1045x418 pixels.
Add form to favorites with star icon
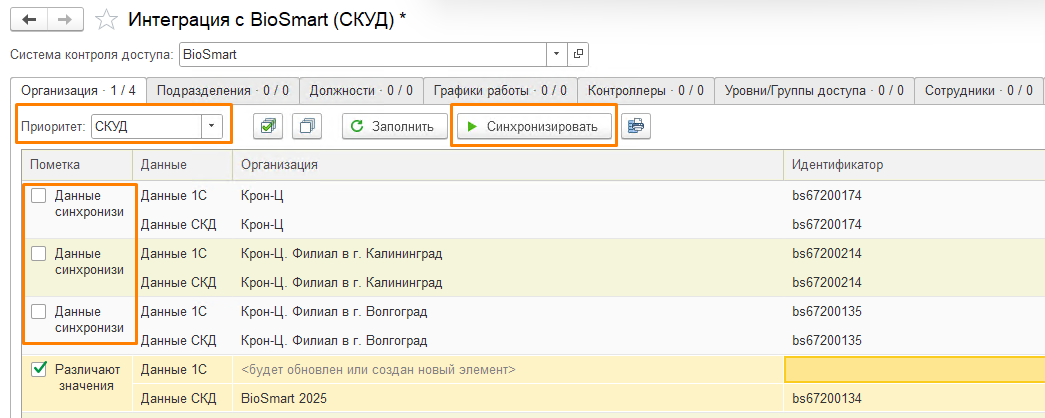coord(103,20)
